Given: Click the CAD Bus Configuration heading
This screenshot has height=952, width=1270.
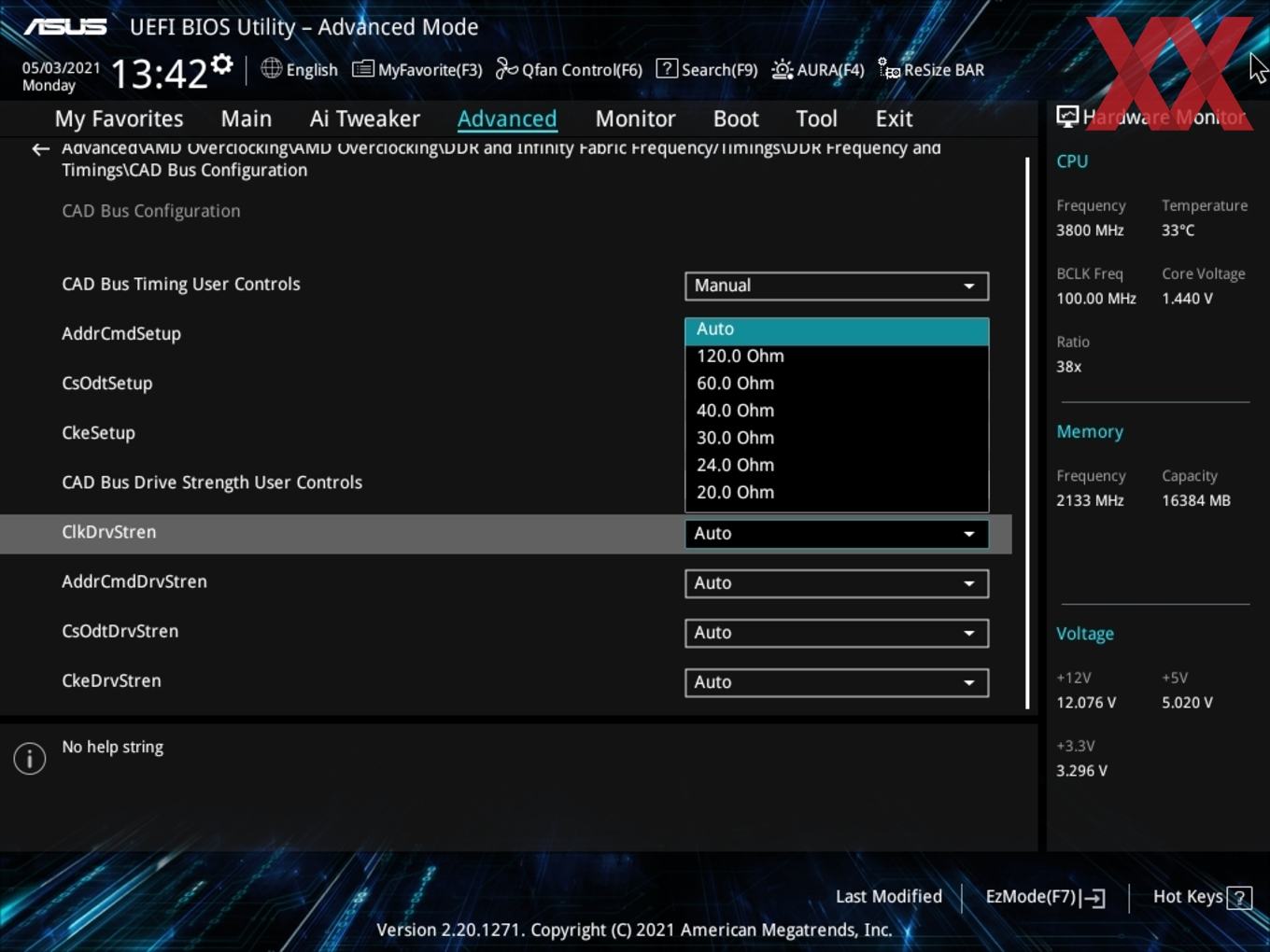Looking at the screenshot, I should (x=151, y=211).
